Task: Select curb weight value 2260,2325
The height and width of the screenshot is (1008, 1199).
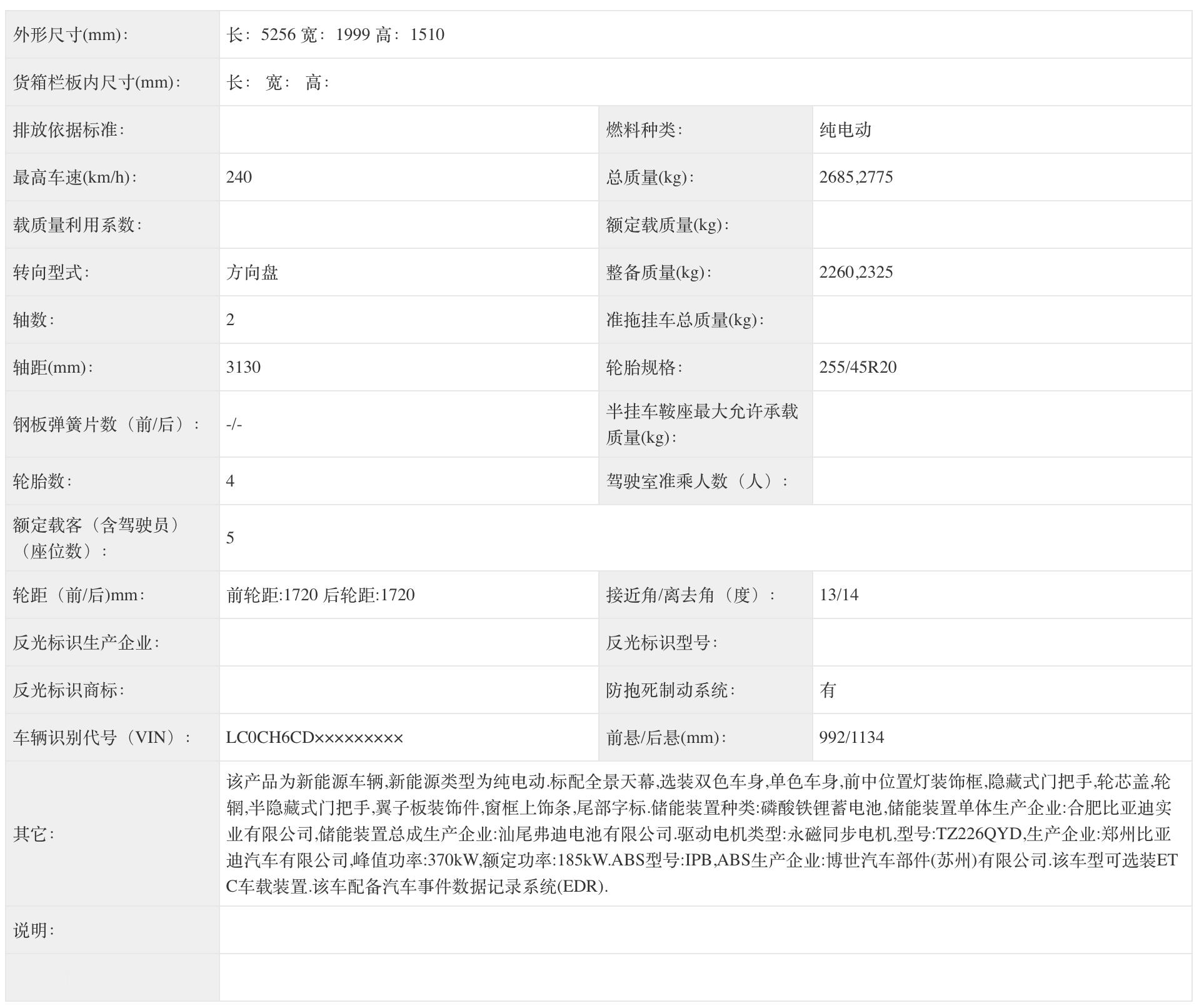Action: point(856,272)
